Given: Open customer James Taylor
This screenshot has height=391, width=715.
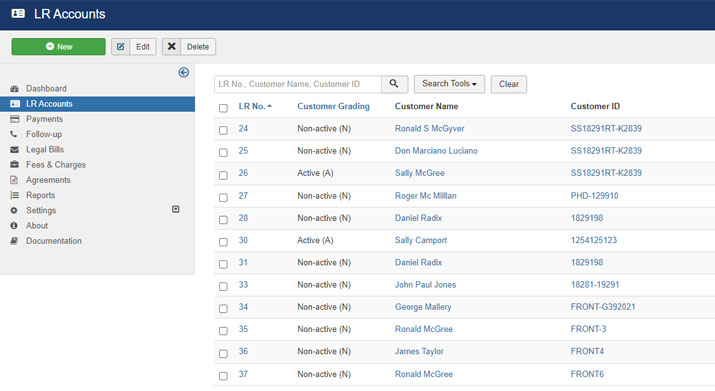Looking at the screenshot, I should [419, 351].
